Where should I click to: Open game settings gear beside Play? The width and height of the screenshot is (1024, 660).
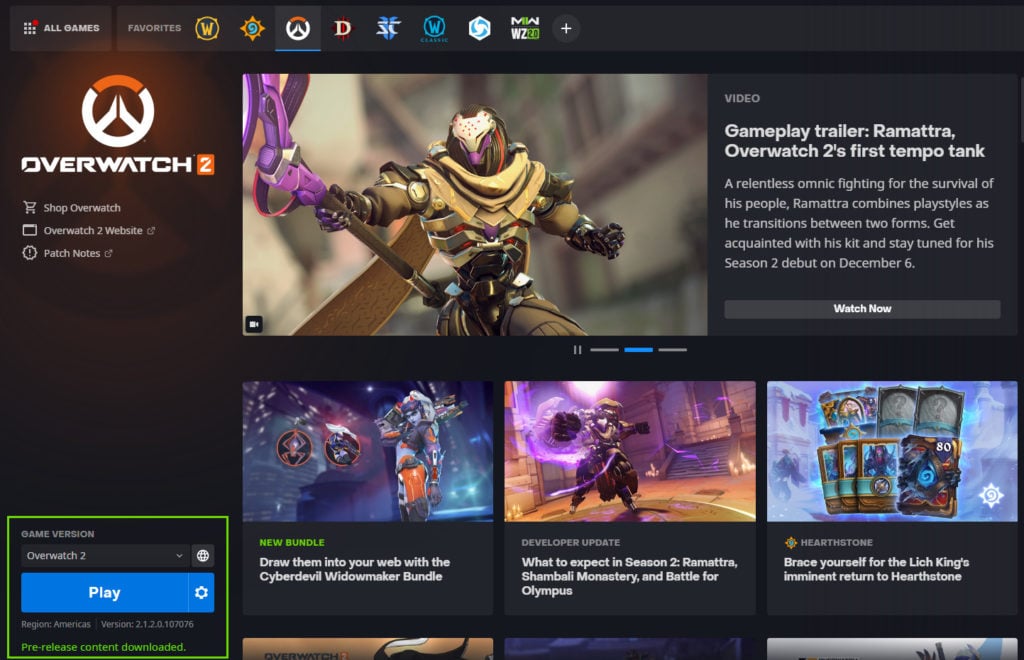201,593
